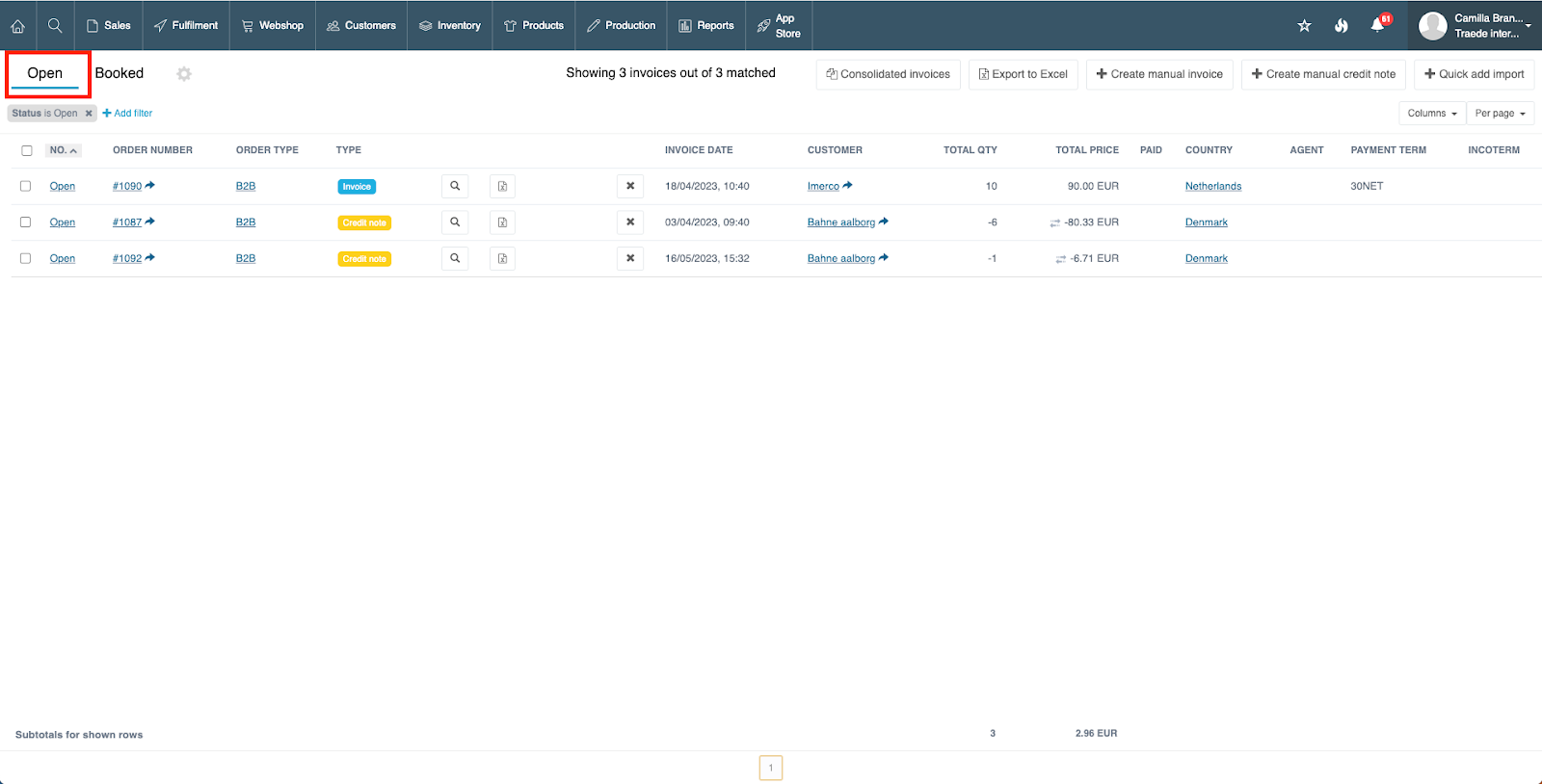This screenshot has width=1542, height=784.
Task: Click the Invoice type badge for #1090
Action: (357, 187)
